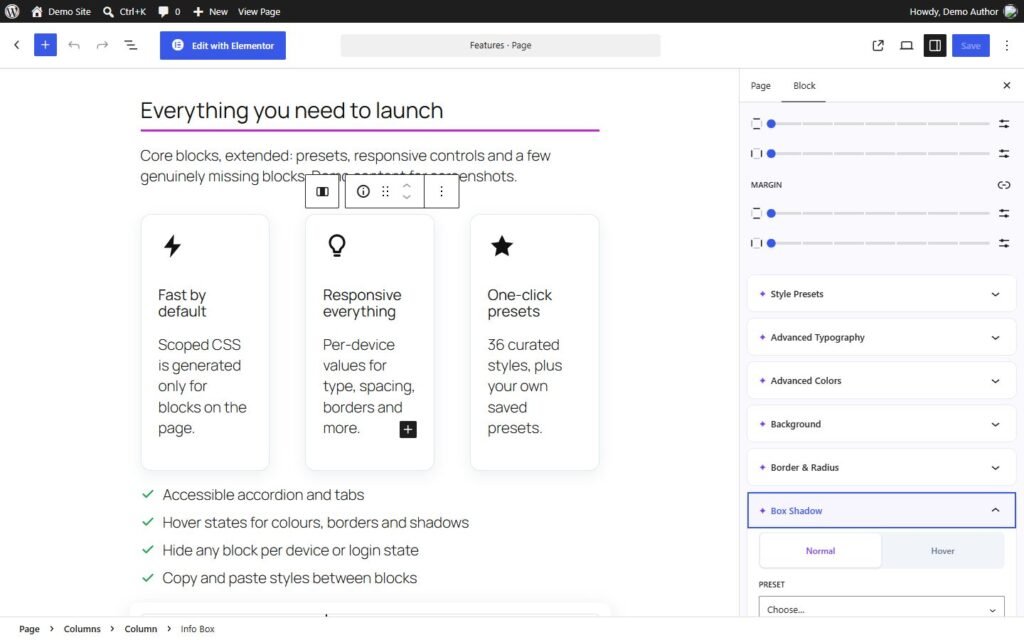Open block toolbar options menu
This screenshot has height=640, width=1024.
441,191
